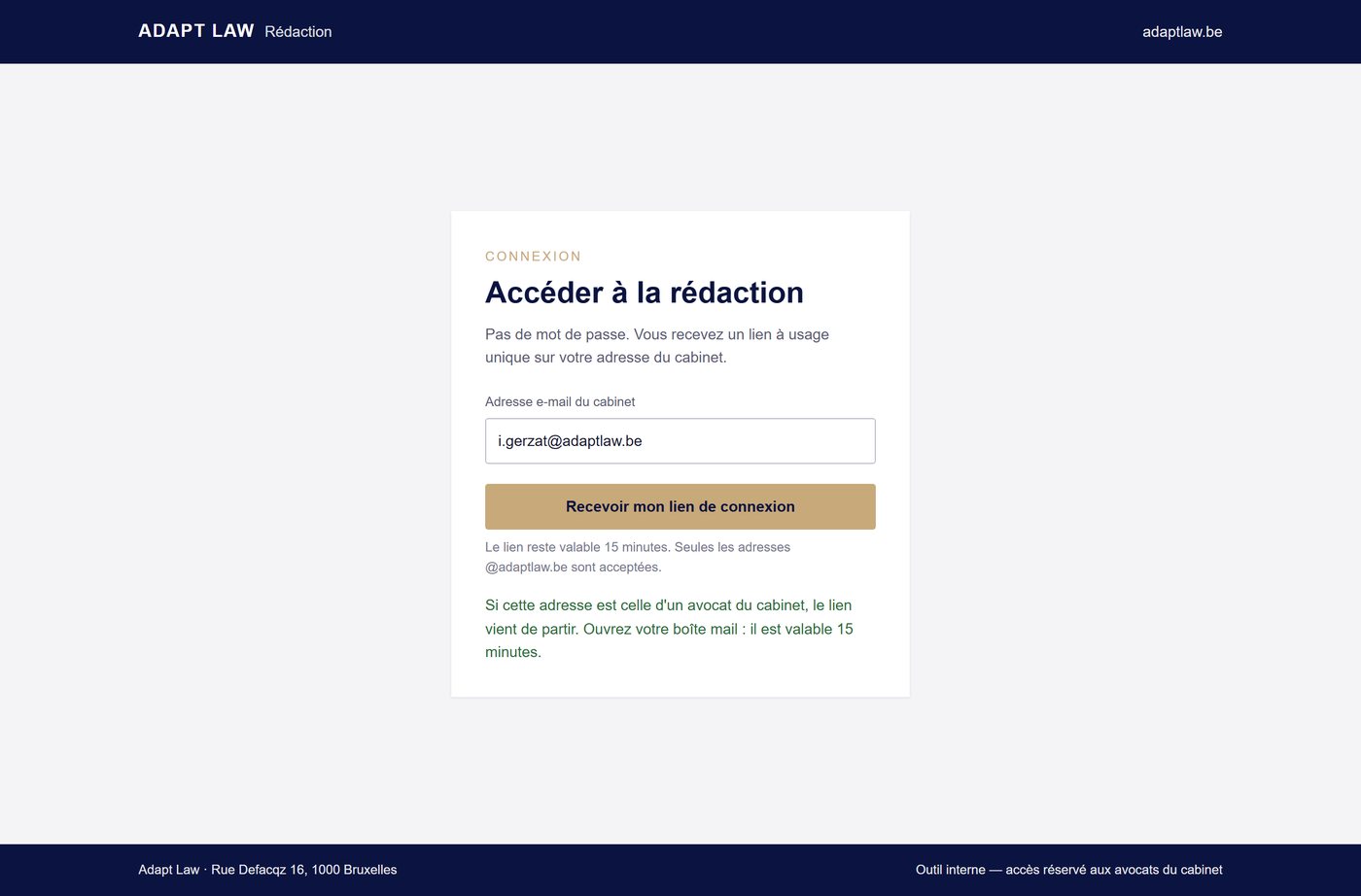Click footer address Rue Defacqz 16, Bruxelles
Viewport: 1361px width, 896px height.
[267, 870]
